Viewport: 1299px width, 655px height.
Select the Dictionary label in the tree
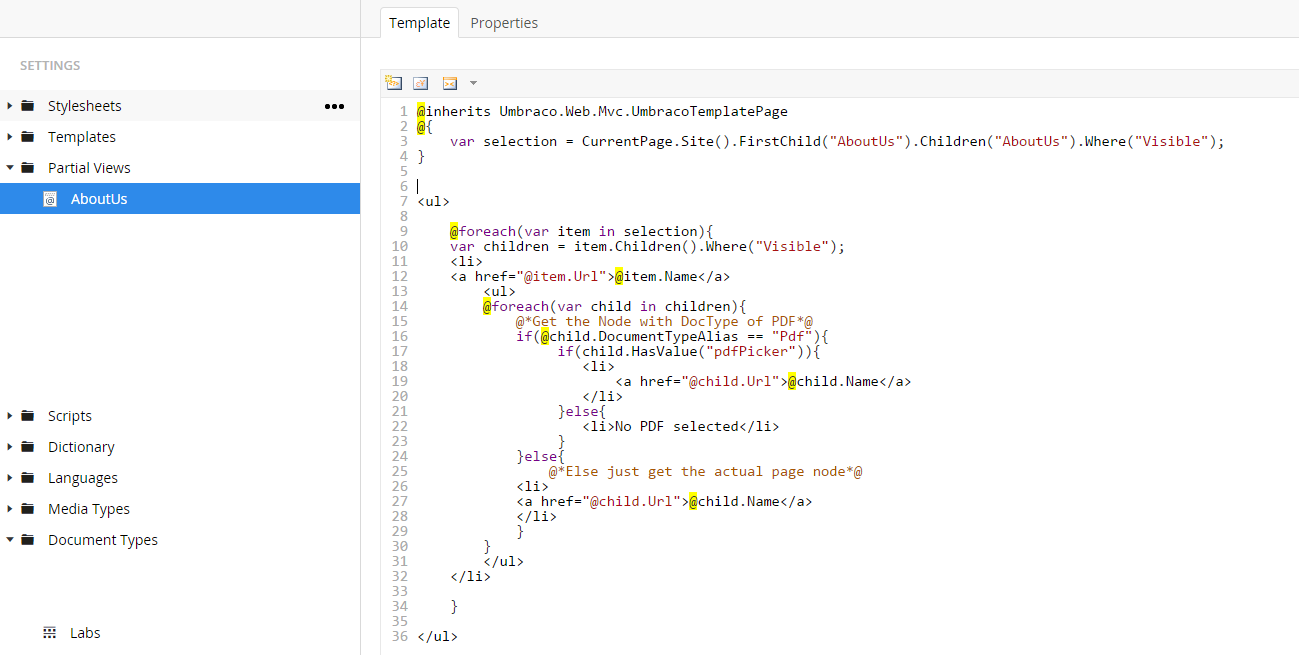[x=81, y=447]
